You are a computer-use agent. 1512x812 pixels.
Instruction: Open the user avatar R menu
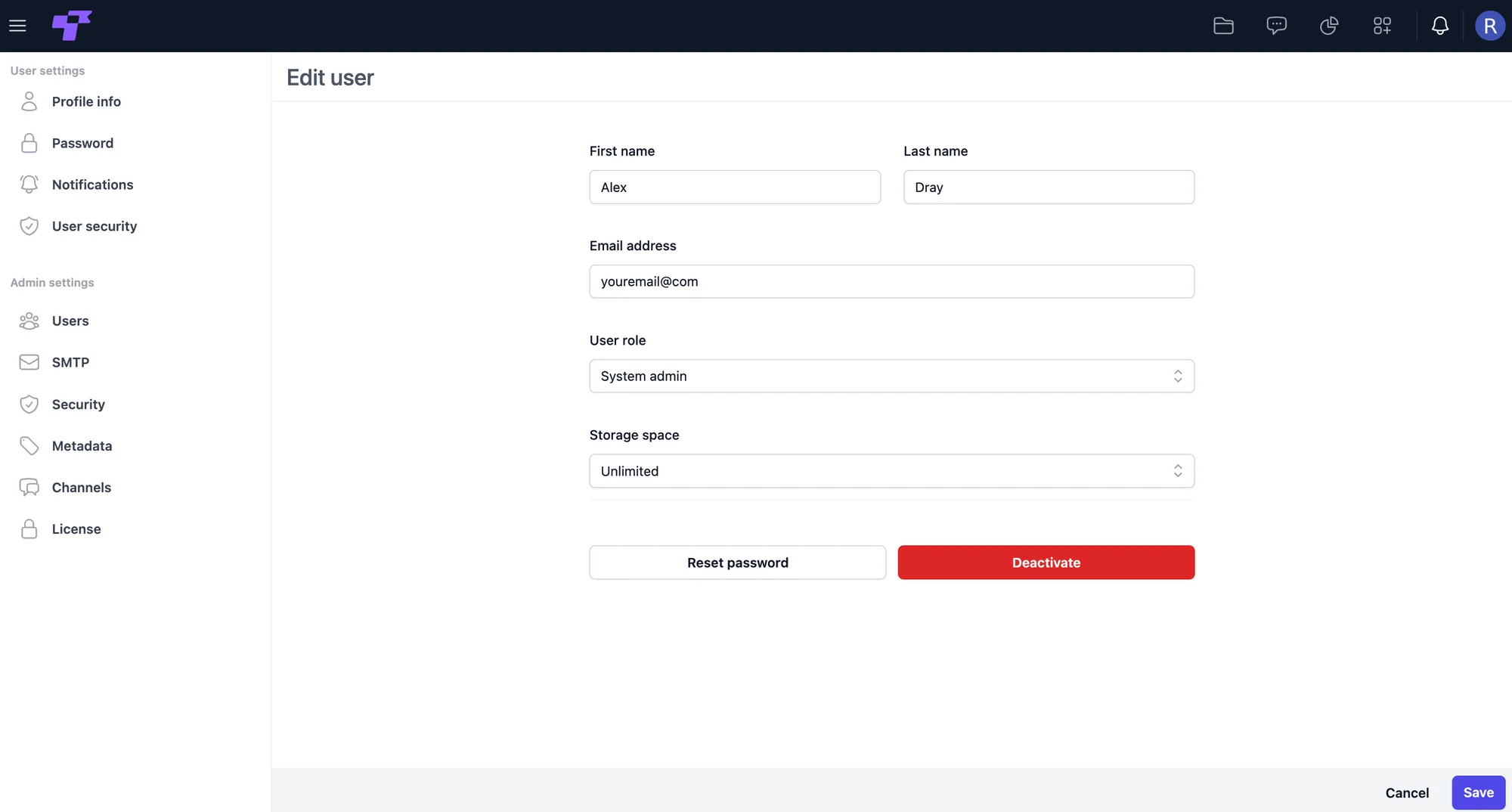coord(1489,26)
